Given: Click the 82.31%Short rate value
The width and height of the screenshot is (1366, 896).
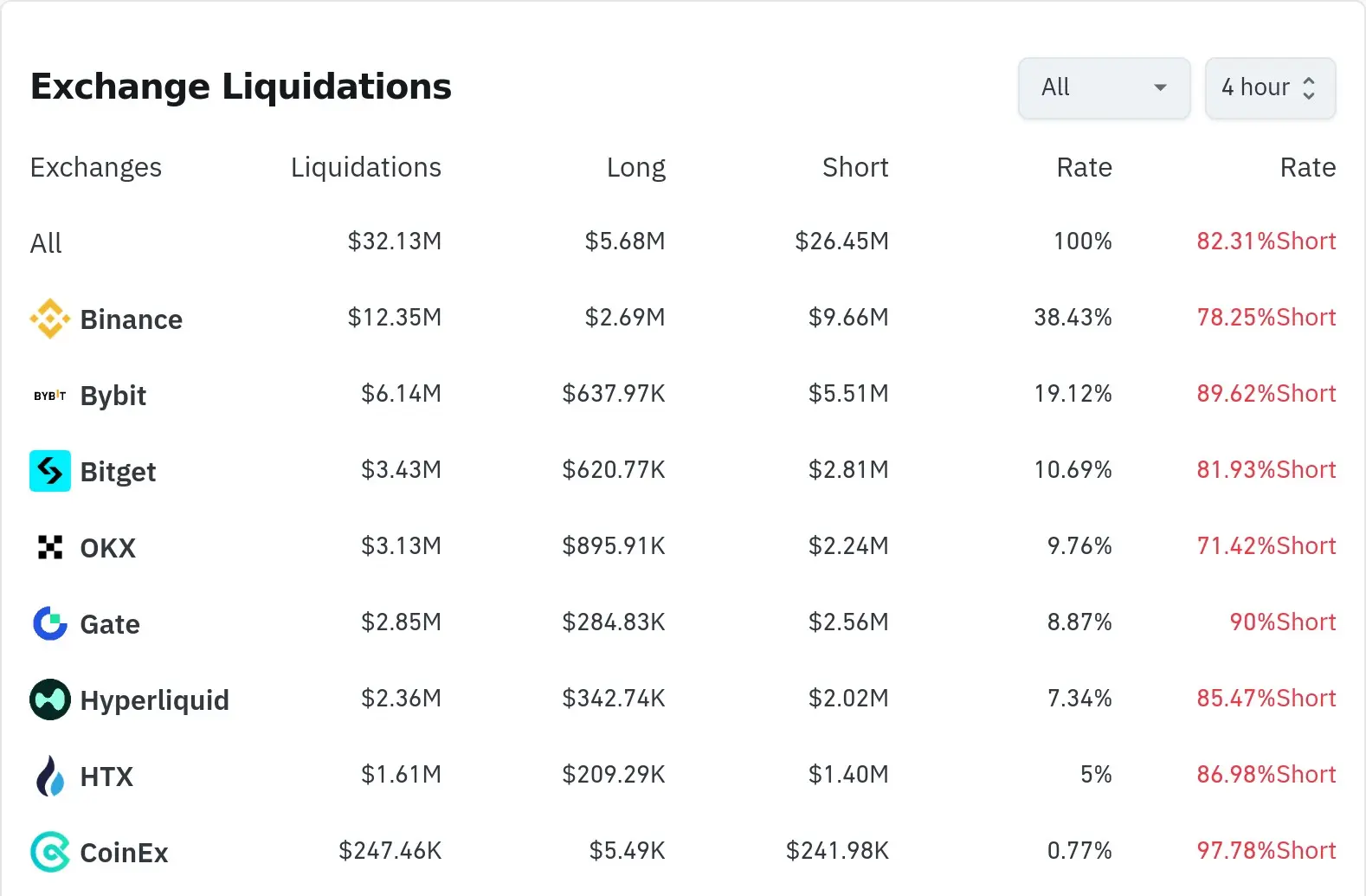Looking at the screenshot, I should pos(1266,241).
